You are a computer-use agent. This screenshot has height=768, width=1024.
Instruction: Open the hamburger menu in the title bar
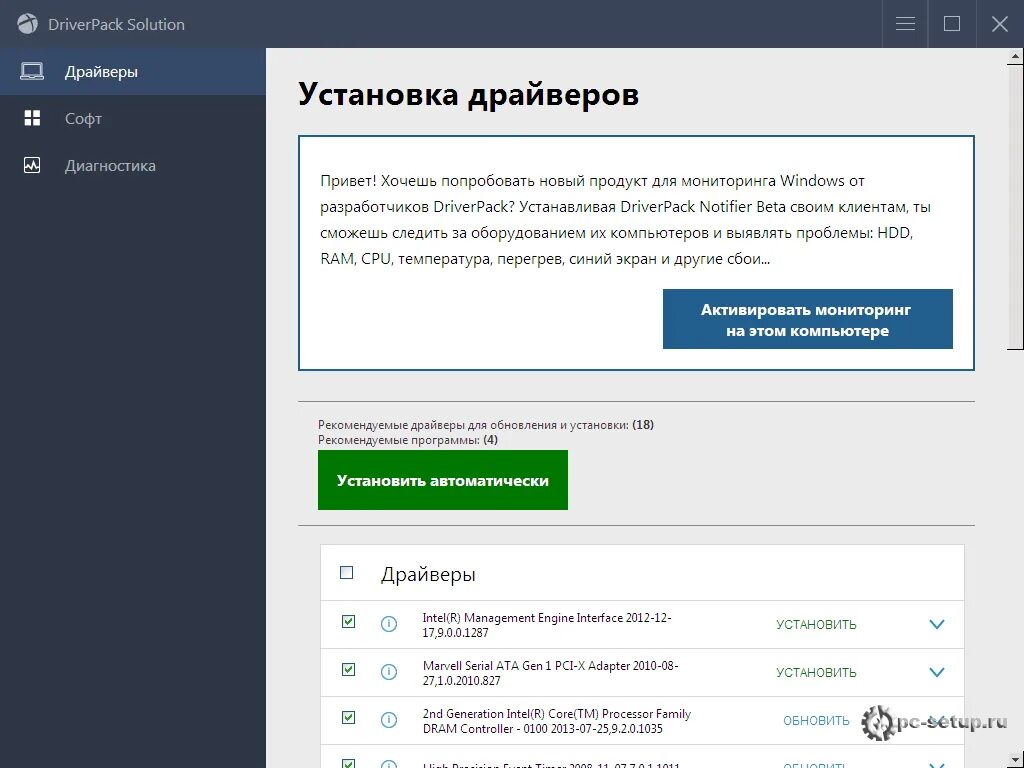(x=904, y=24)
